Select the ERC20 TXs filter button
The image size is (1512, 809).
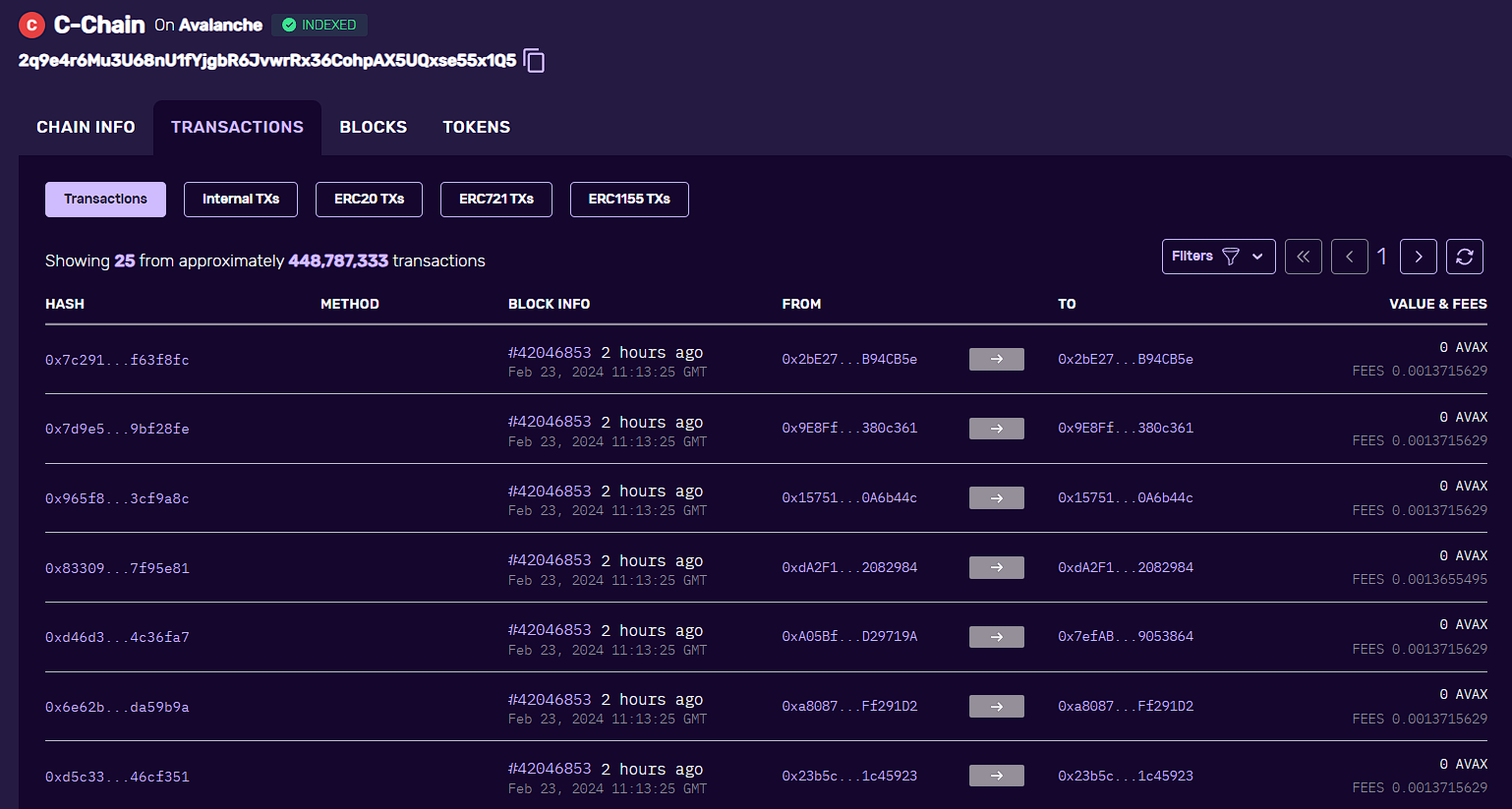(x=369, y=200)
